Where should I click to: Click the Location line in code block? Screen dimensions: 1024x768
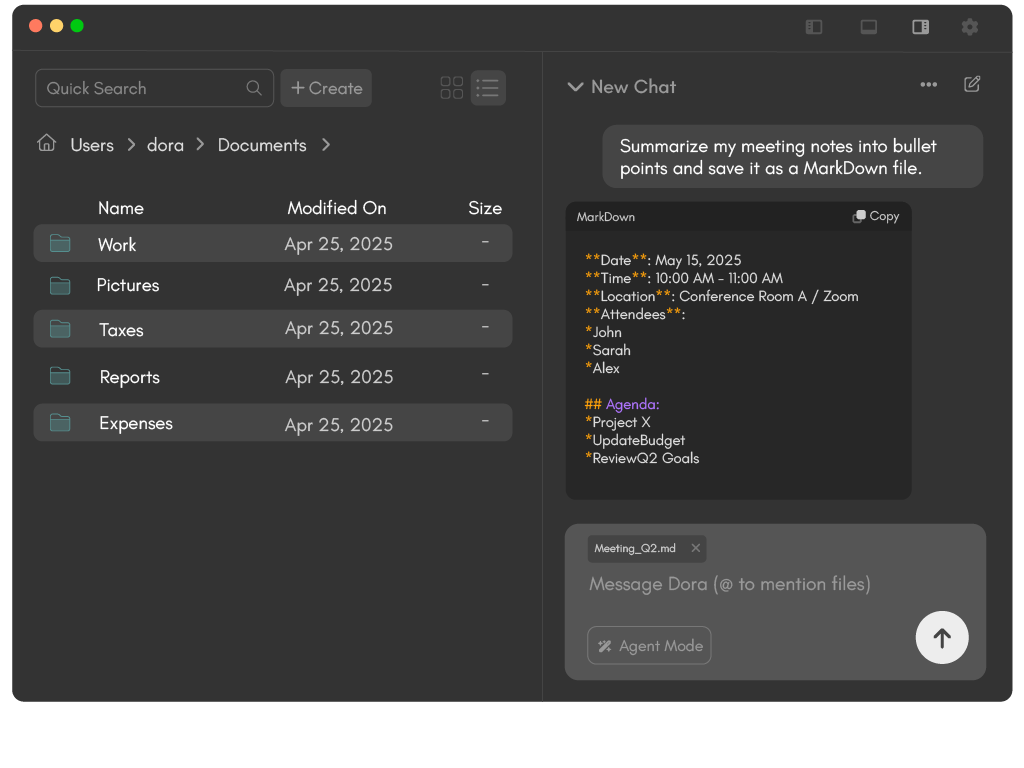(x=722, y=296)
